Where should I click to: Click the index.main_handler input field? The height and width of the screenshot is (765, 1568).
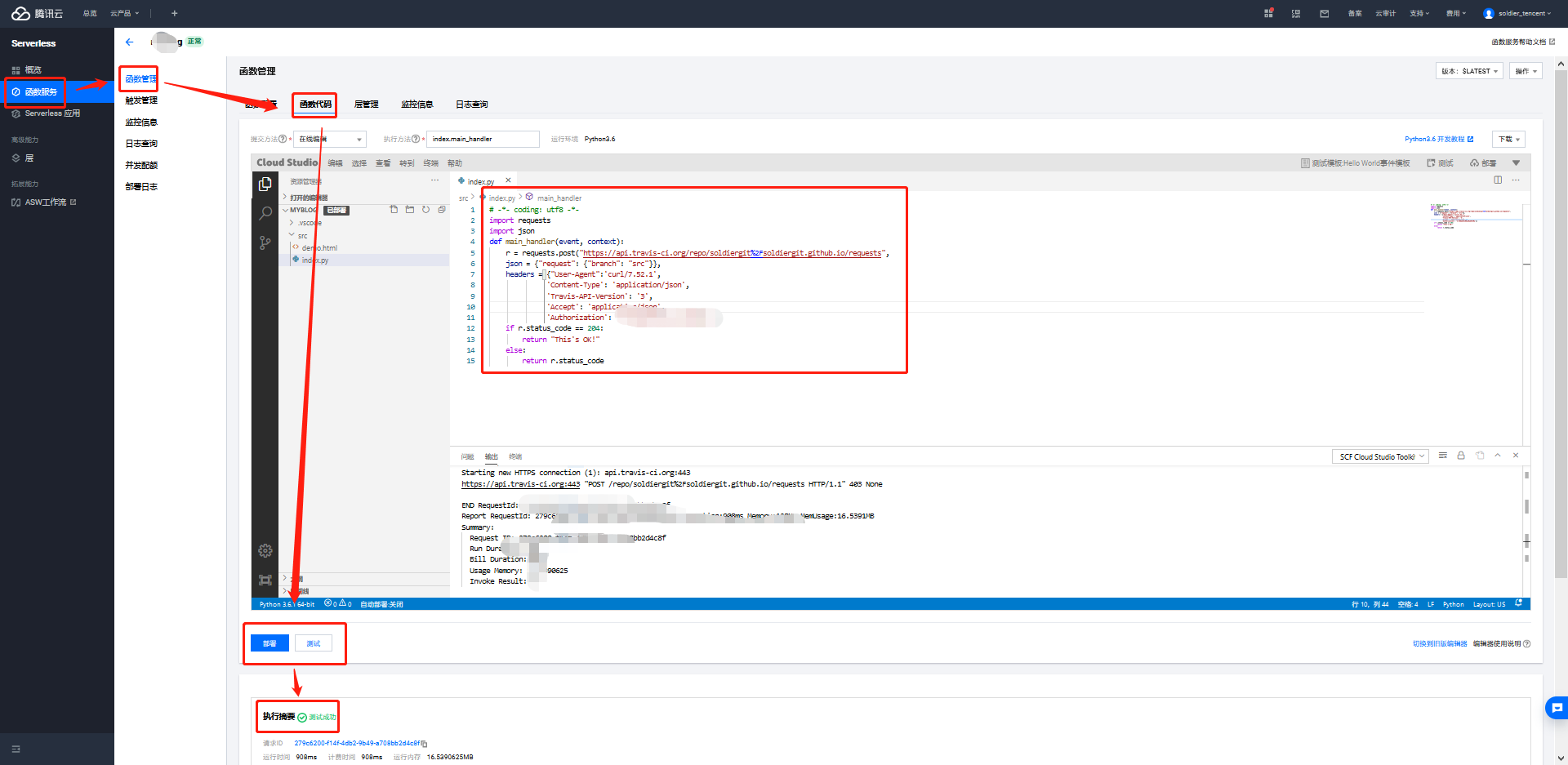click(483, 139)
